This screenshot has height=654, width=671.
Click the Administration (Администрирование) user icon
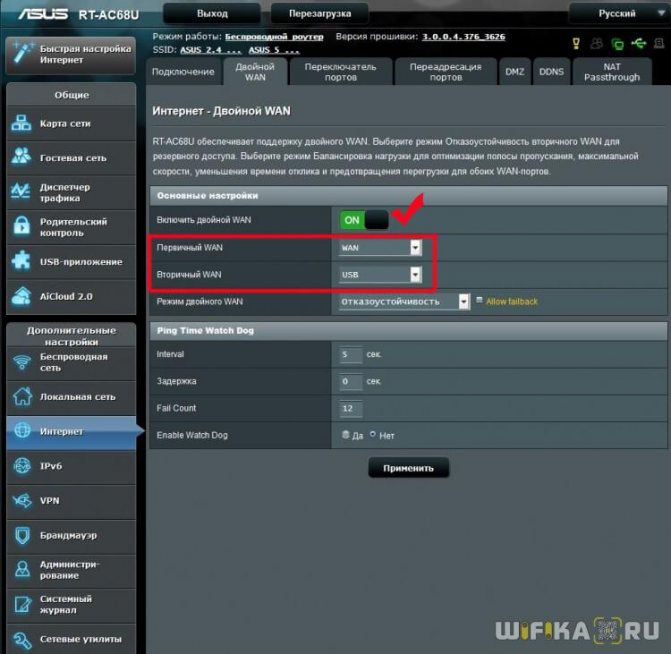(22, 570)
